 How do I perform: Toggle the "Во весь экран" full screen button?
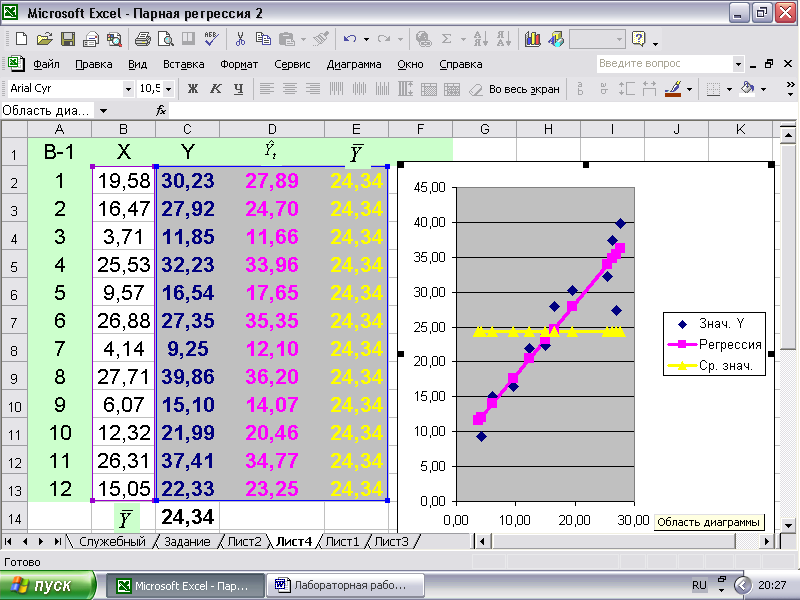pyautogui.click(x=524, y=89)
